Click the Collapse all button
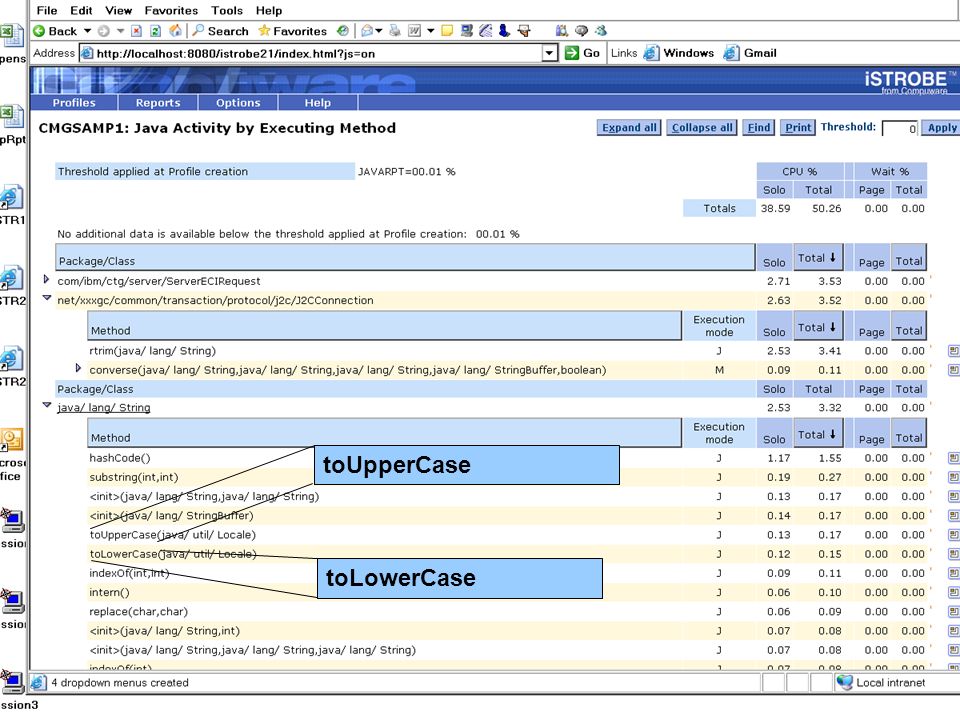This screenshot has height=720, width=960. pos(702,127)
